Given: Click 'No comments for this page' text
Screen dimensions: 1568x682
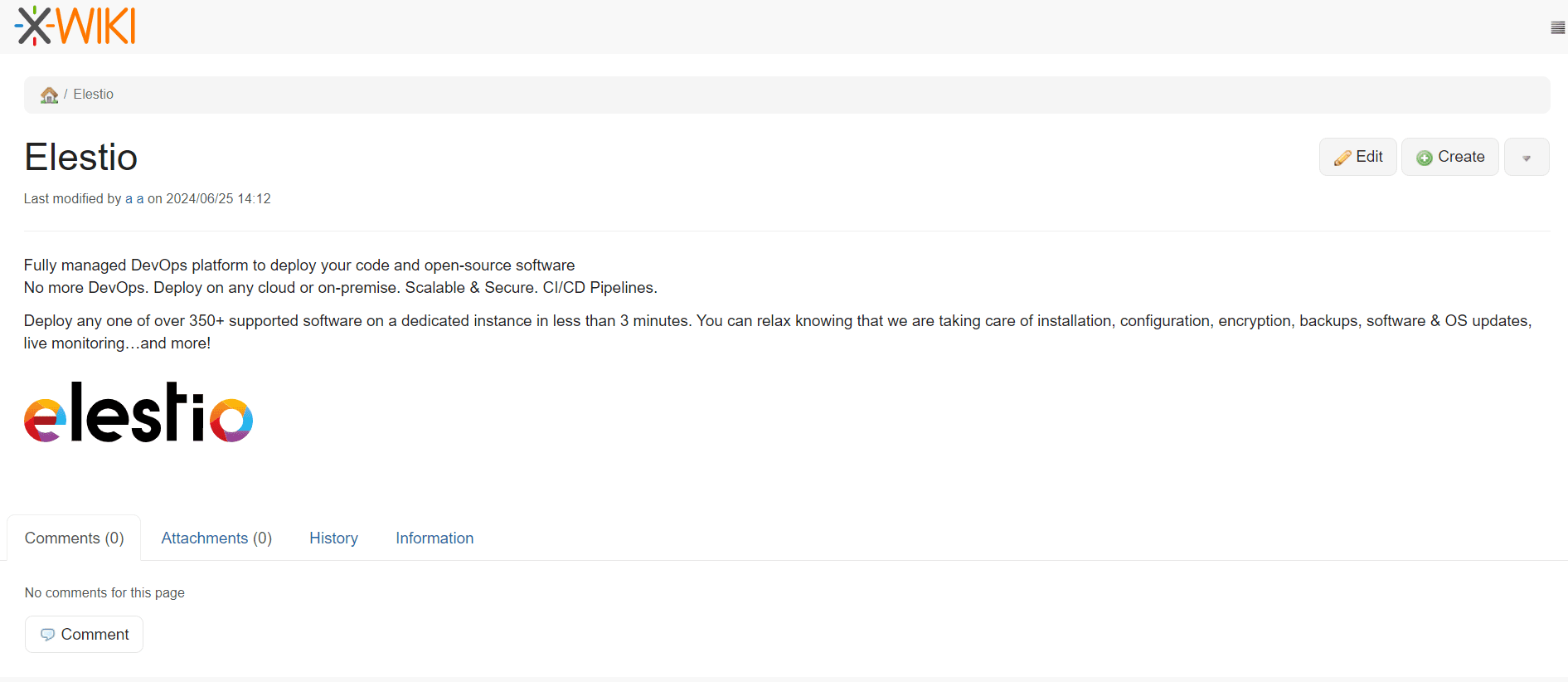Looking at the screenshot, I should (104, 592).
